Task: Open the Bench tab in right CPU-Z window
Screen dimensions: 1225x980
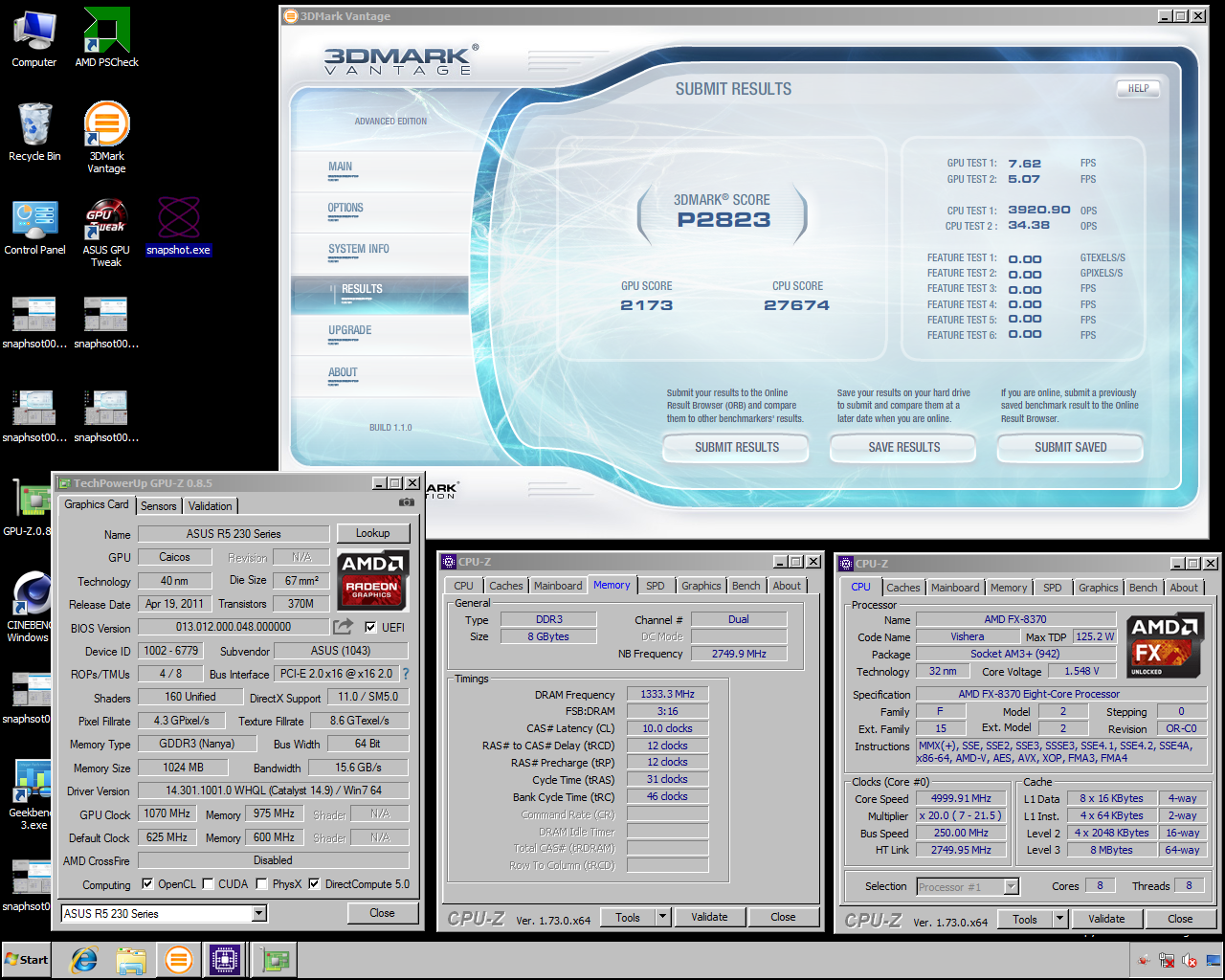Action: point(1144,588)
